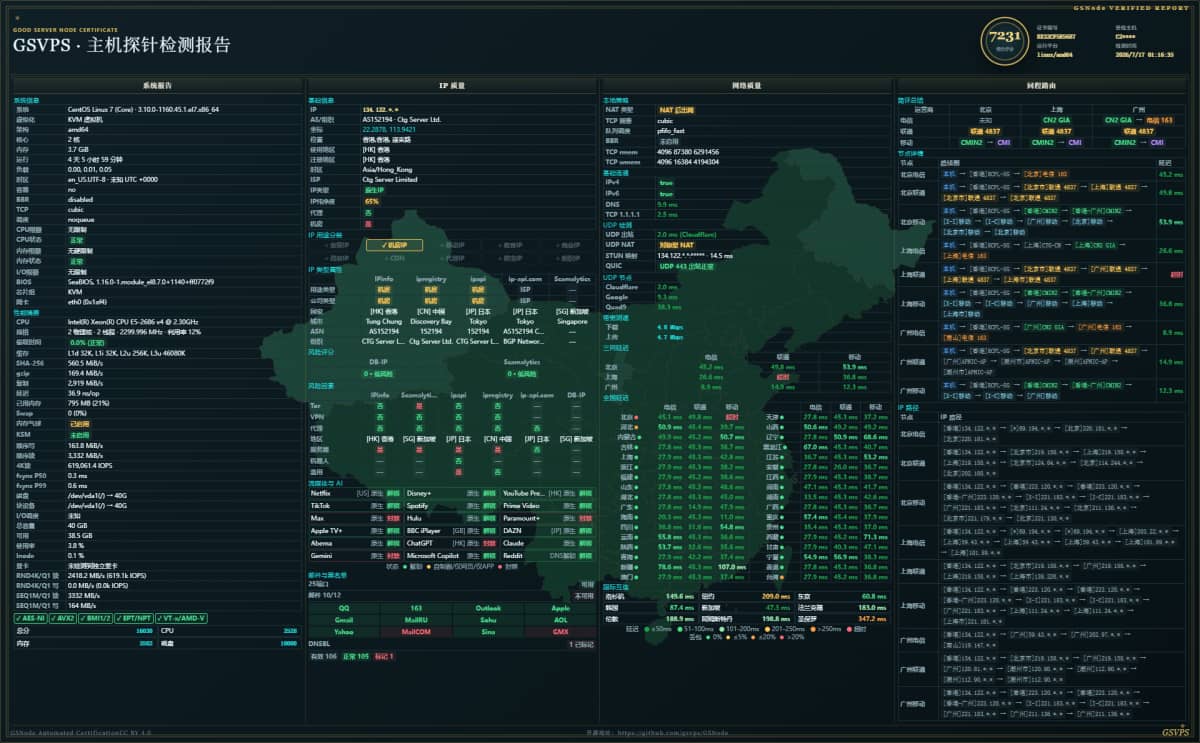The image size is (1200, 743).
Task: Click the 163 mail provider cell
Action: (x=416, y=608)
